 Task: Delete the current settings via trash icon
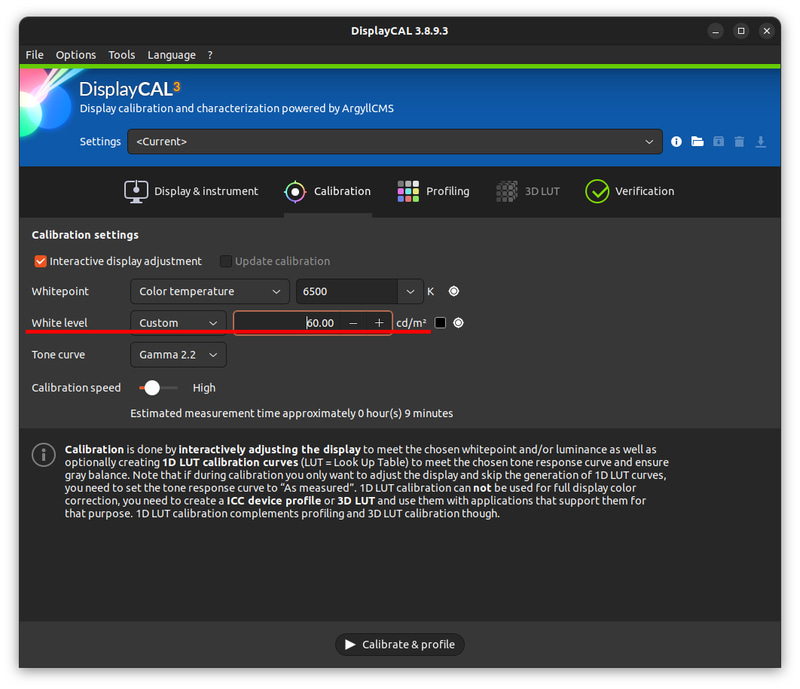(740, 141)
